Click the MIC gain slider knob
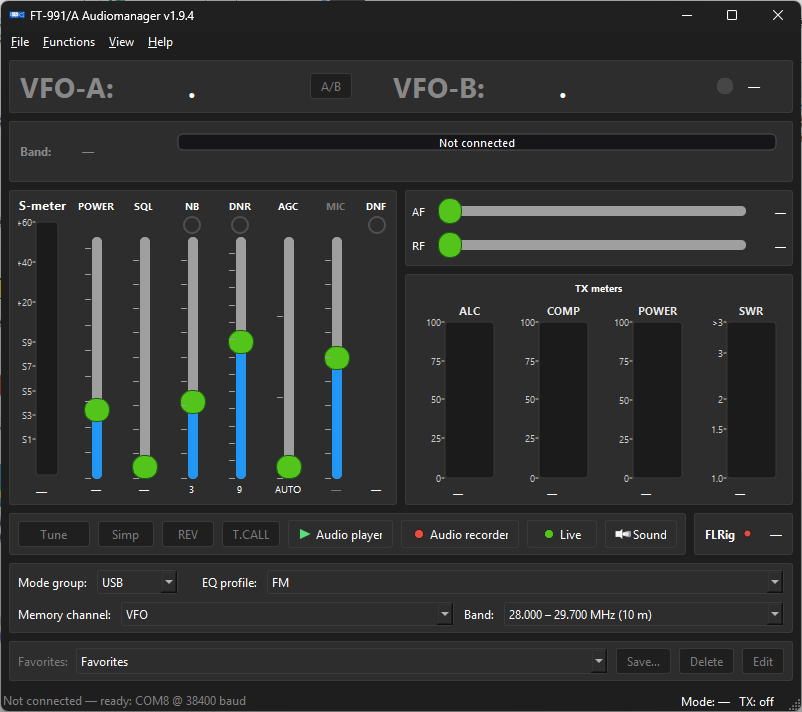The image size is (802, 712). [337, 358]
